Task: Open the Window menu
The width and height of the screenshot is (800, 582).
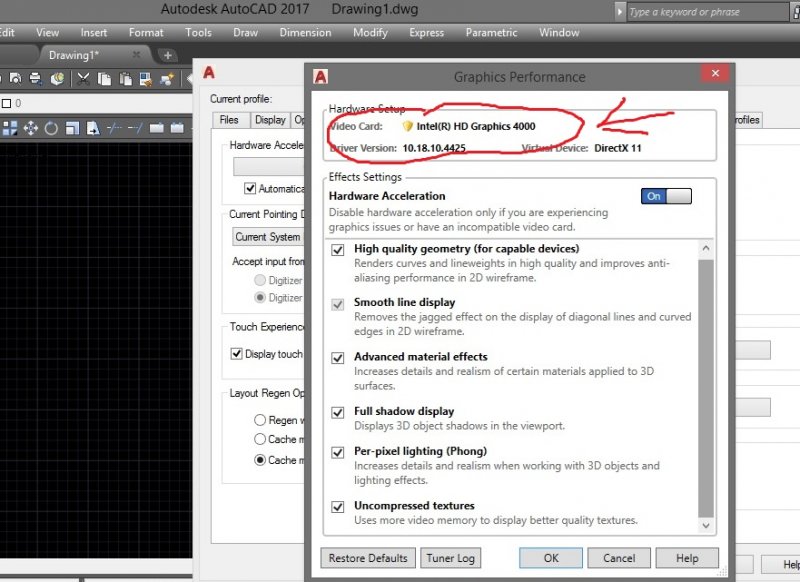Action: pos(559,33)
